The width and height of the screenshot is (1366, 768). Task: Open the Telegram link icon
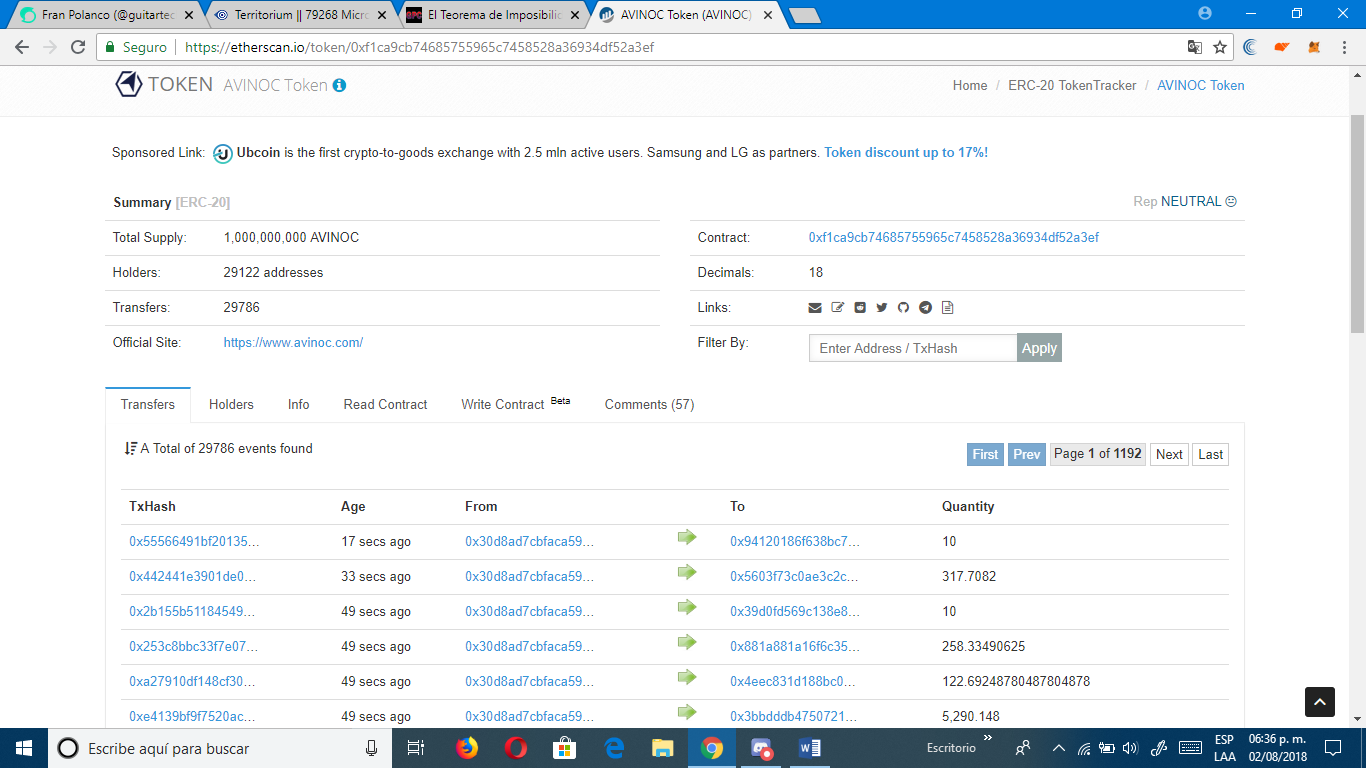click(x=926, y=308)
